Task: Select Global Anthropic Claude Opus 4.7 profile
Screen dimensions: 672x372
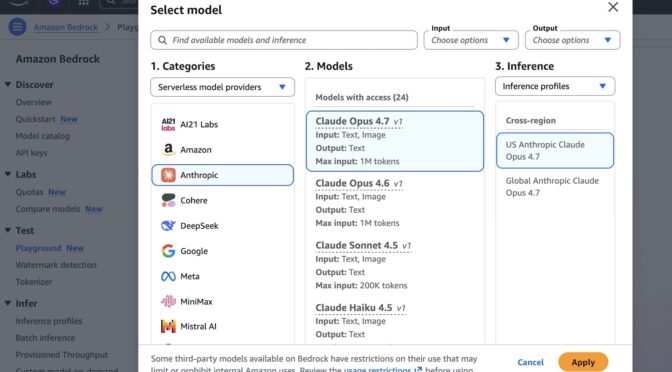Action: [x=555, y=186]
